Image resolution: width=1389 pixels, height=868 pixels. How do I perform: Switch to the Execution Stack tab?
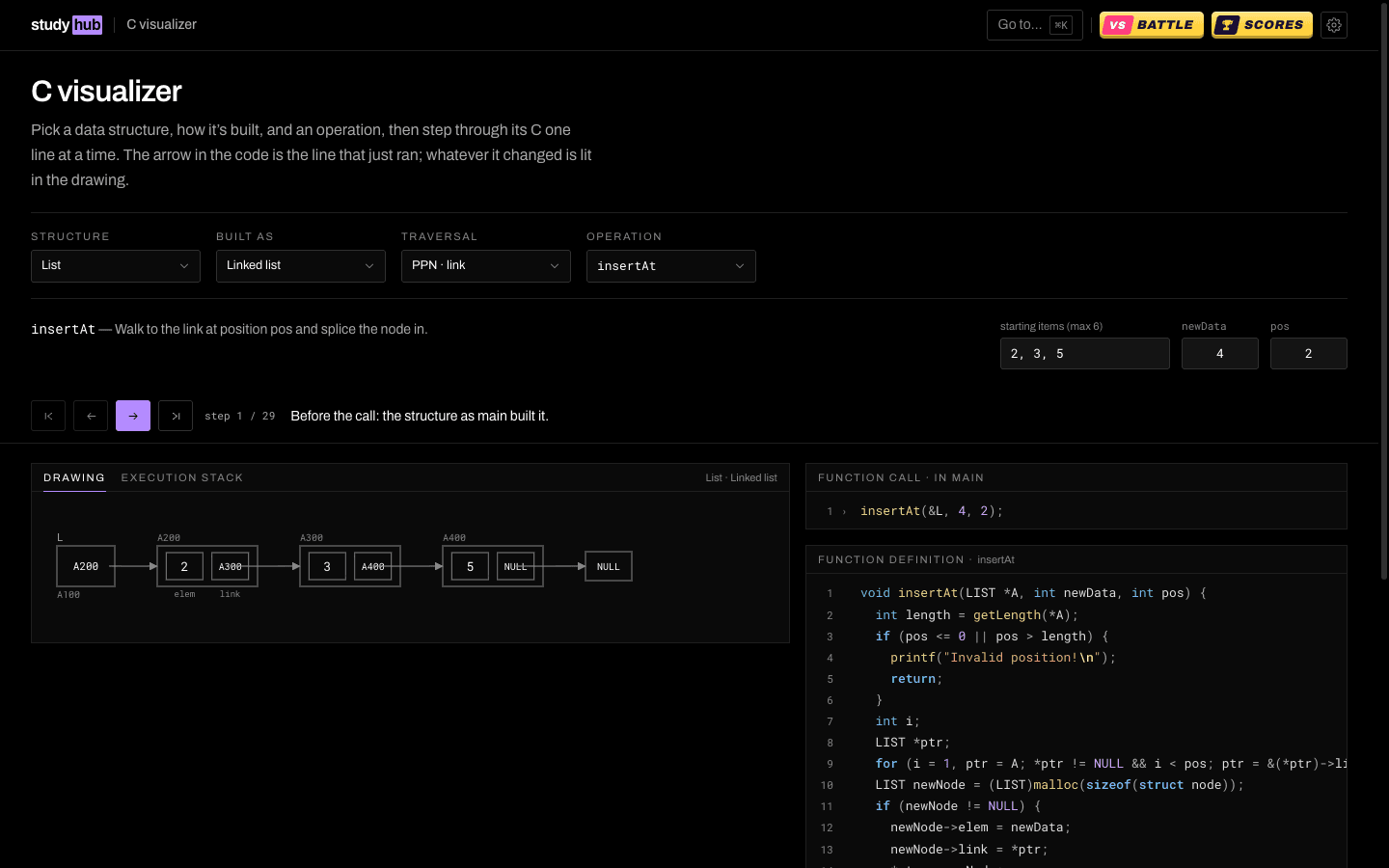(x=182, y=477)
